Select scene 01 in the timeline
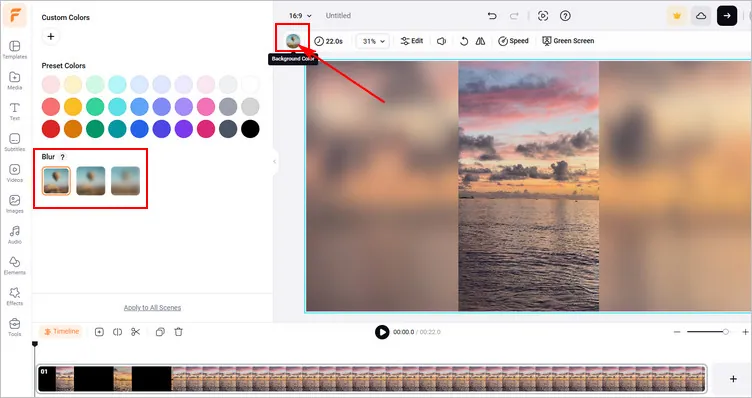Viewport: 752px width, 398px height. coord(372,379)
